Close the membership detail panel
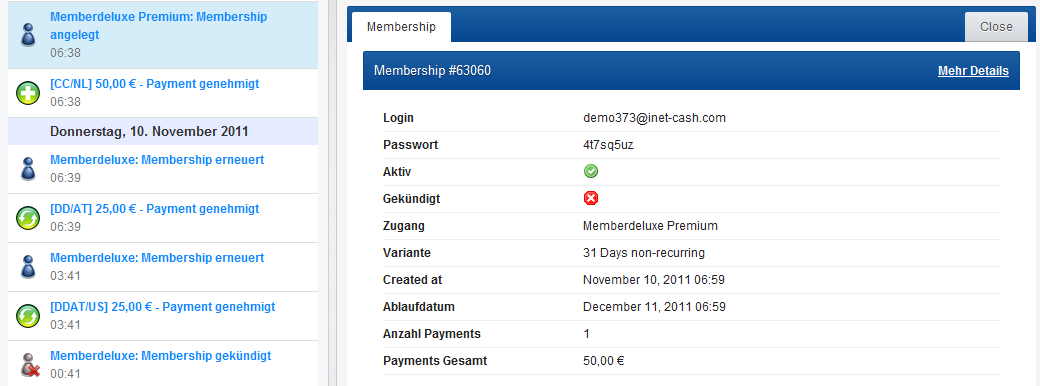Image resolution: width=1040 pixels, height=386 pixels. pos(996,27)
